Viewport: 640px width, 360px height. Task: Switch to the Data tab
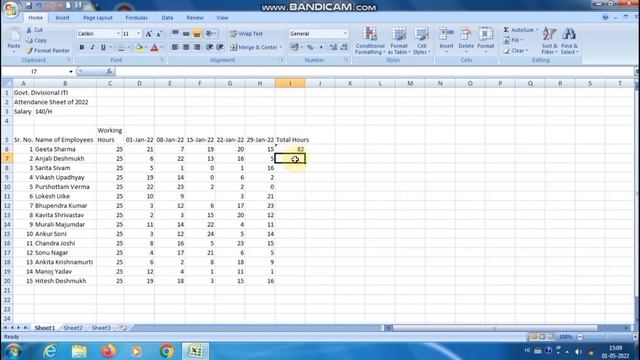pos(167,18)
